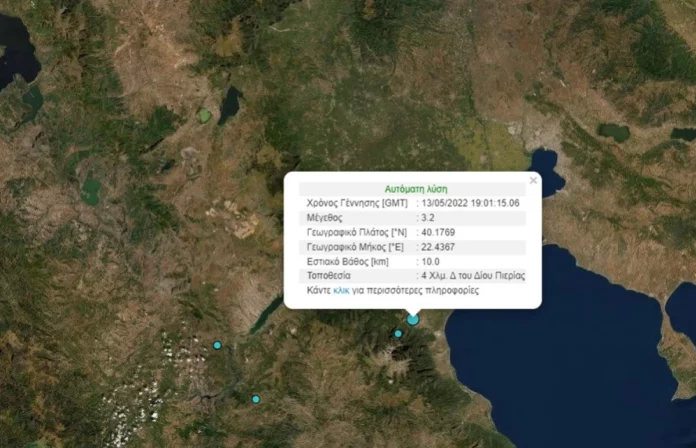Click the focal depth value 10.0

pyautogui.click(x=431, y=260)
